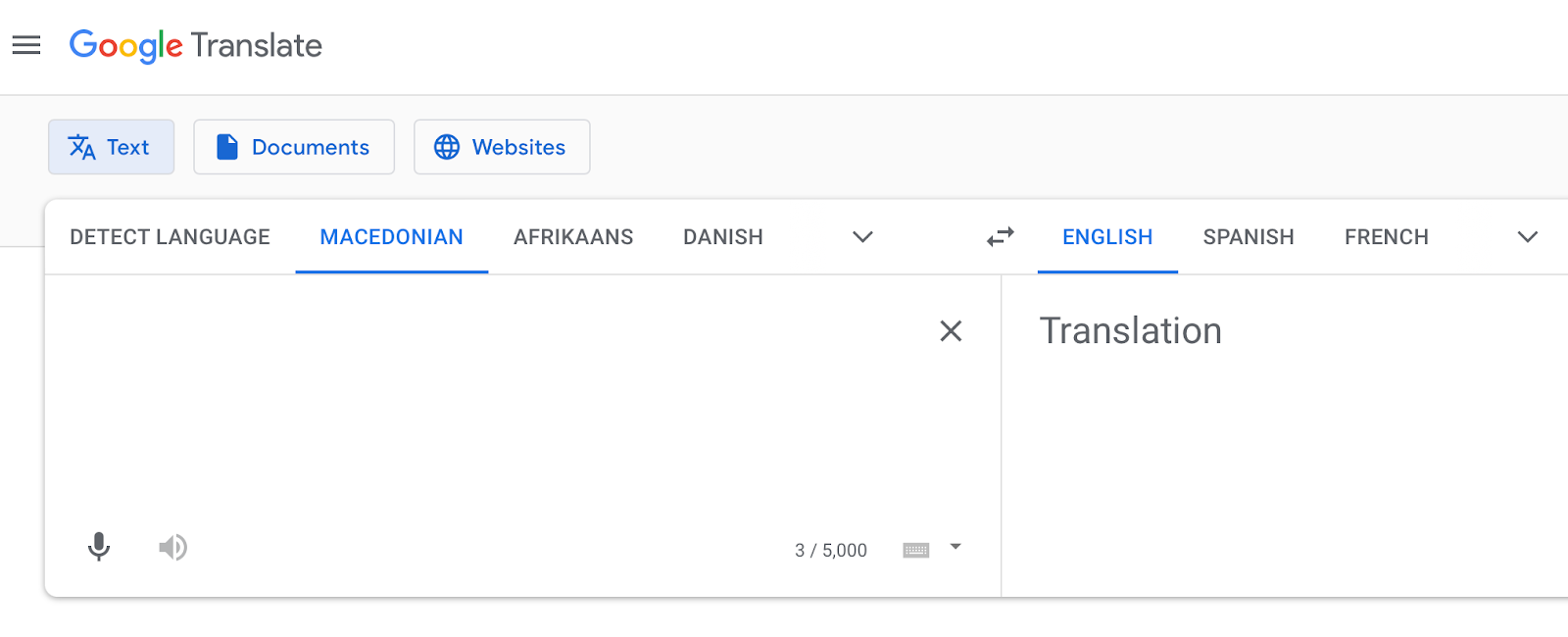The image size is (1568, 637).
Task: Swap source and target languages
Action: point(1000,237)
